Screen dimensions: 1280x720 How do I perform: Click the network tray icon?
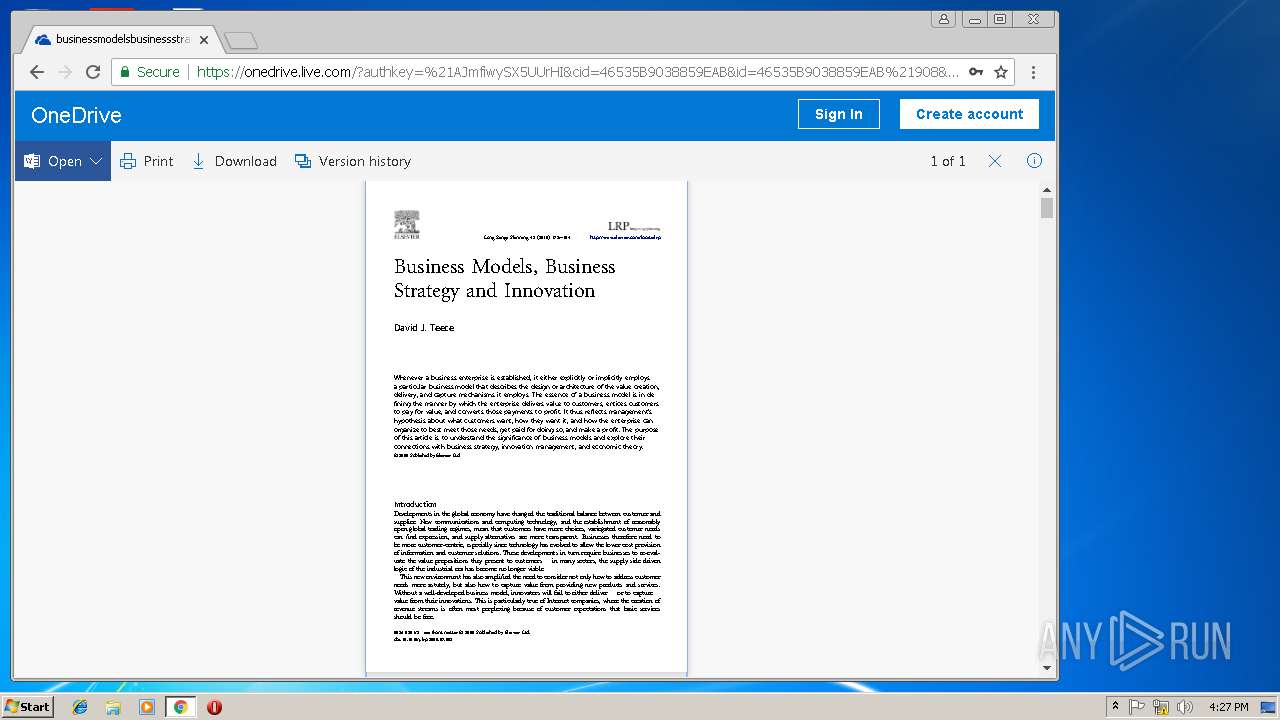click(1161, 707)
